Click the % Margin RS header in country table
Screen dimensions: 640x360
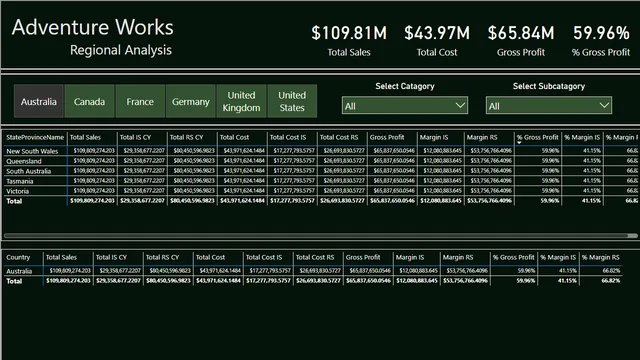point(601,258)
